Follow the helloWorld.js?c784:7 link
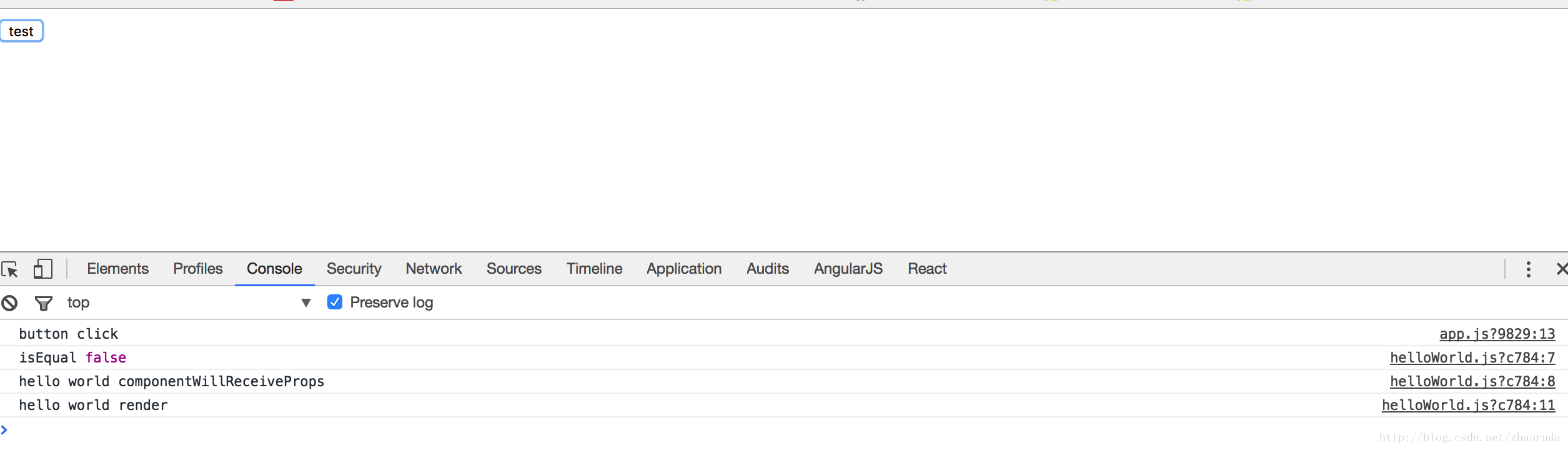Image resolution: width=1568 pixels, height=450 pixels. pos(1472,357)
